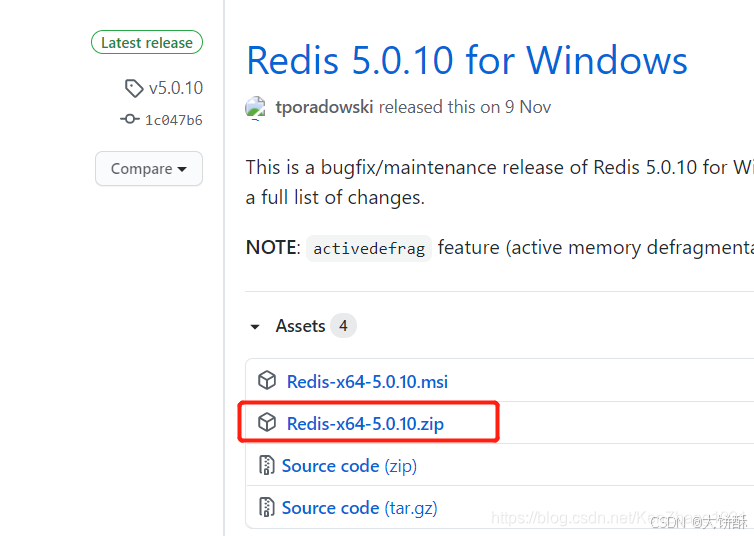
Task: Click the commit icon beside 1c047b6
Action: click(x=129, y=119)
